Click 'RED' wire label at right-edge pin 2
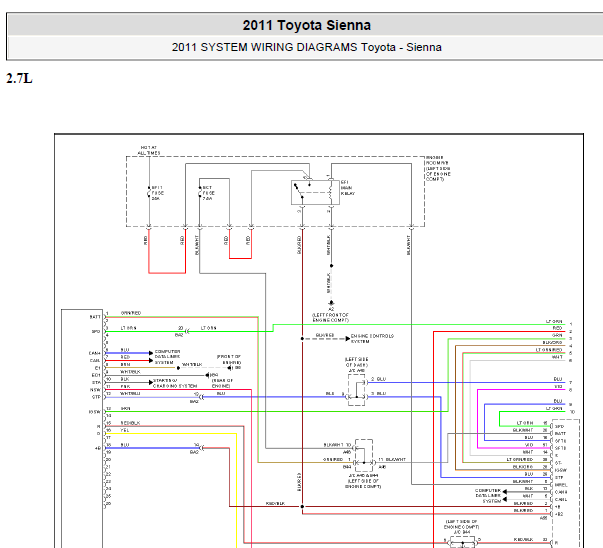This screenshot has width=603, height=548. point(558,328)
